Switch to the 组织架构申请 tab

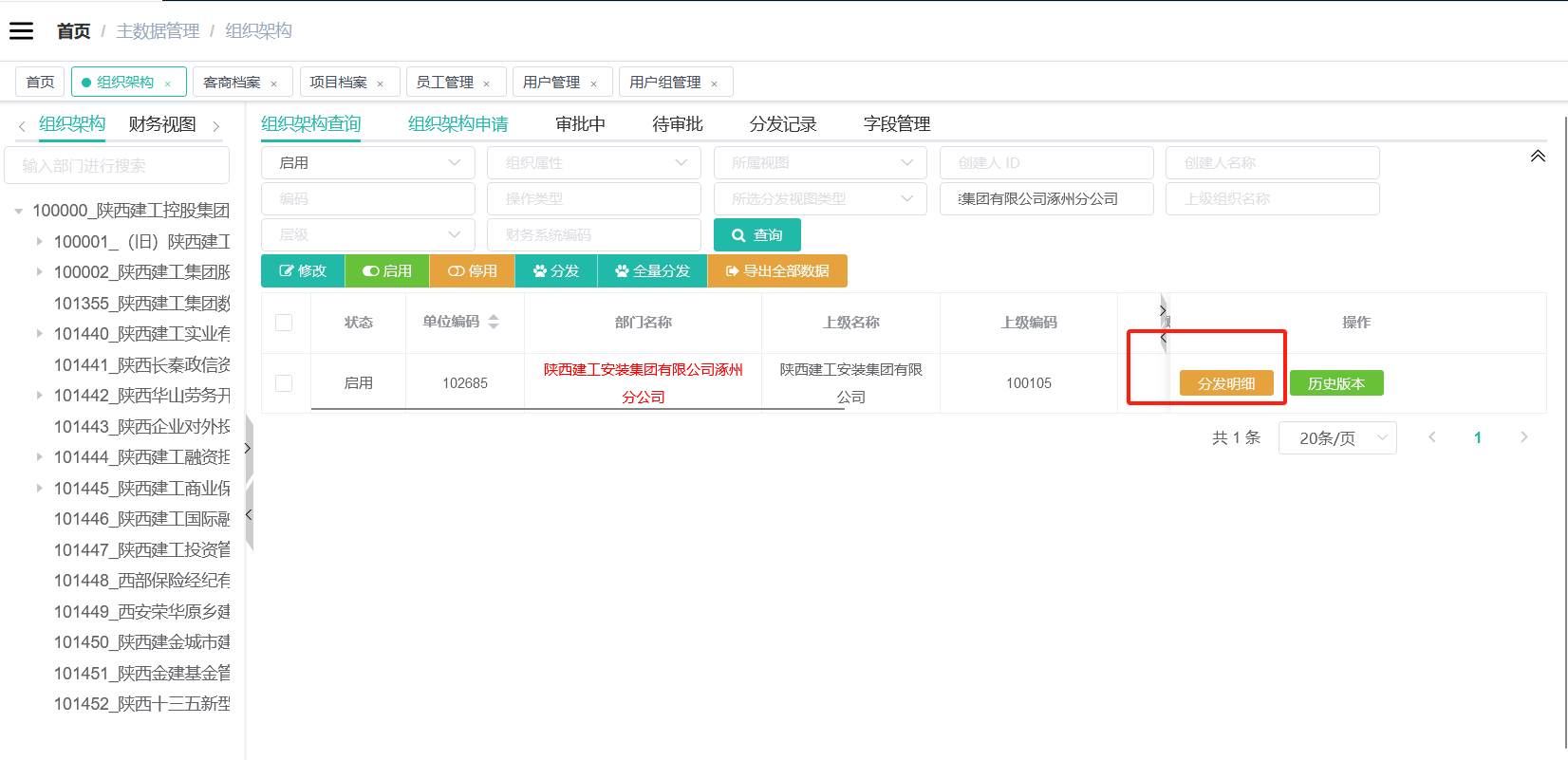(x=457, y=124)
